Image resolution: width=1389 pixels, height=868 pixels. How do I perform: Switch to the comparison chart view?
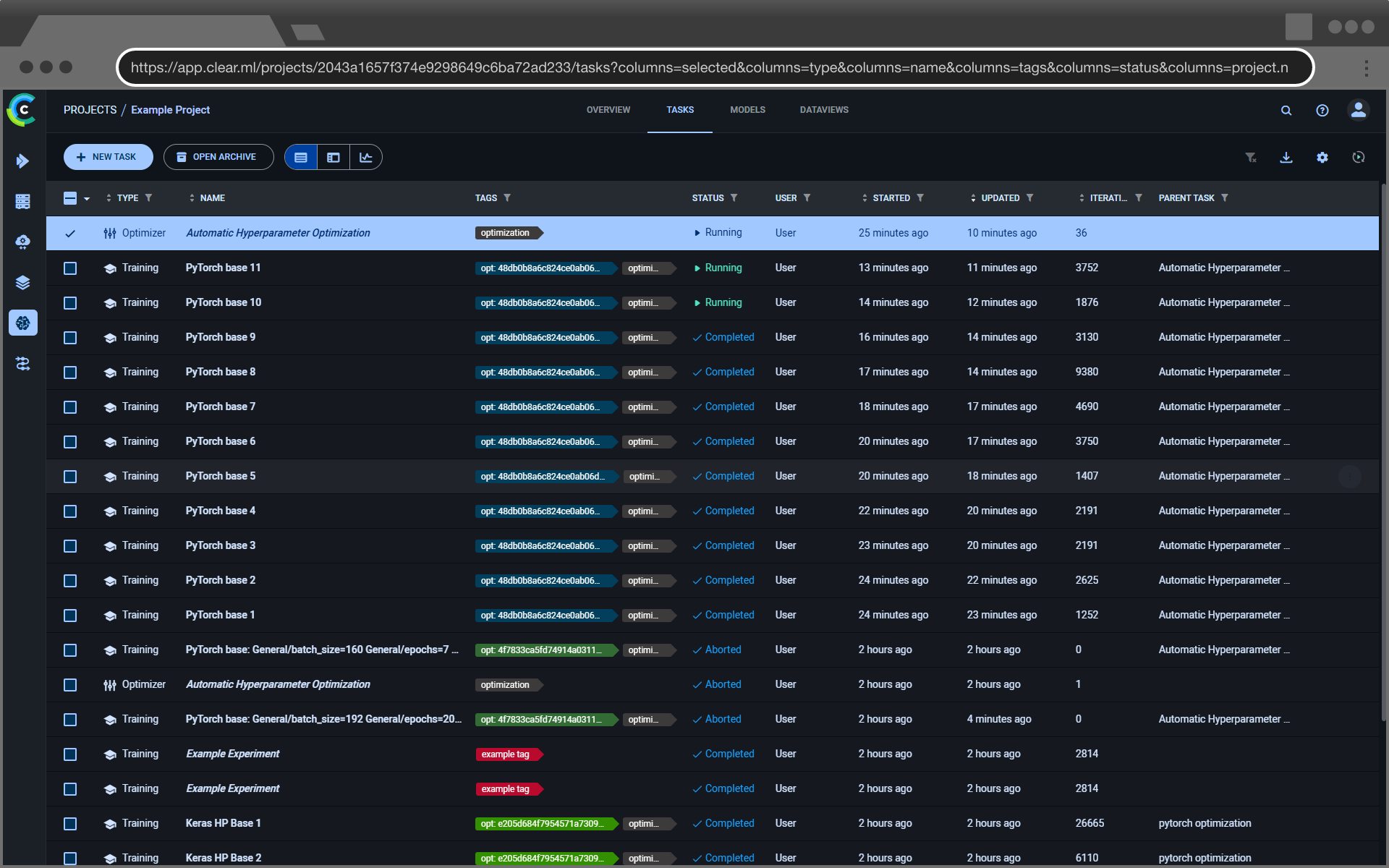(x=365, y=157)
